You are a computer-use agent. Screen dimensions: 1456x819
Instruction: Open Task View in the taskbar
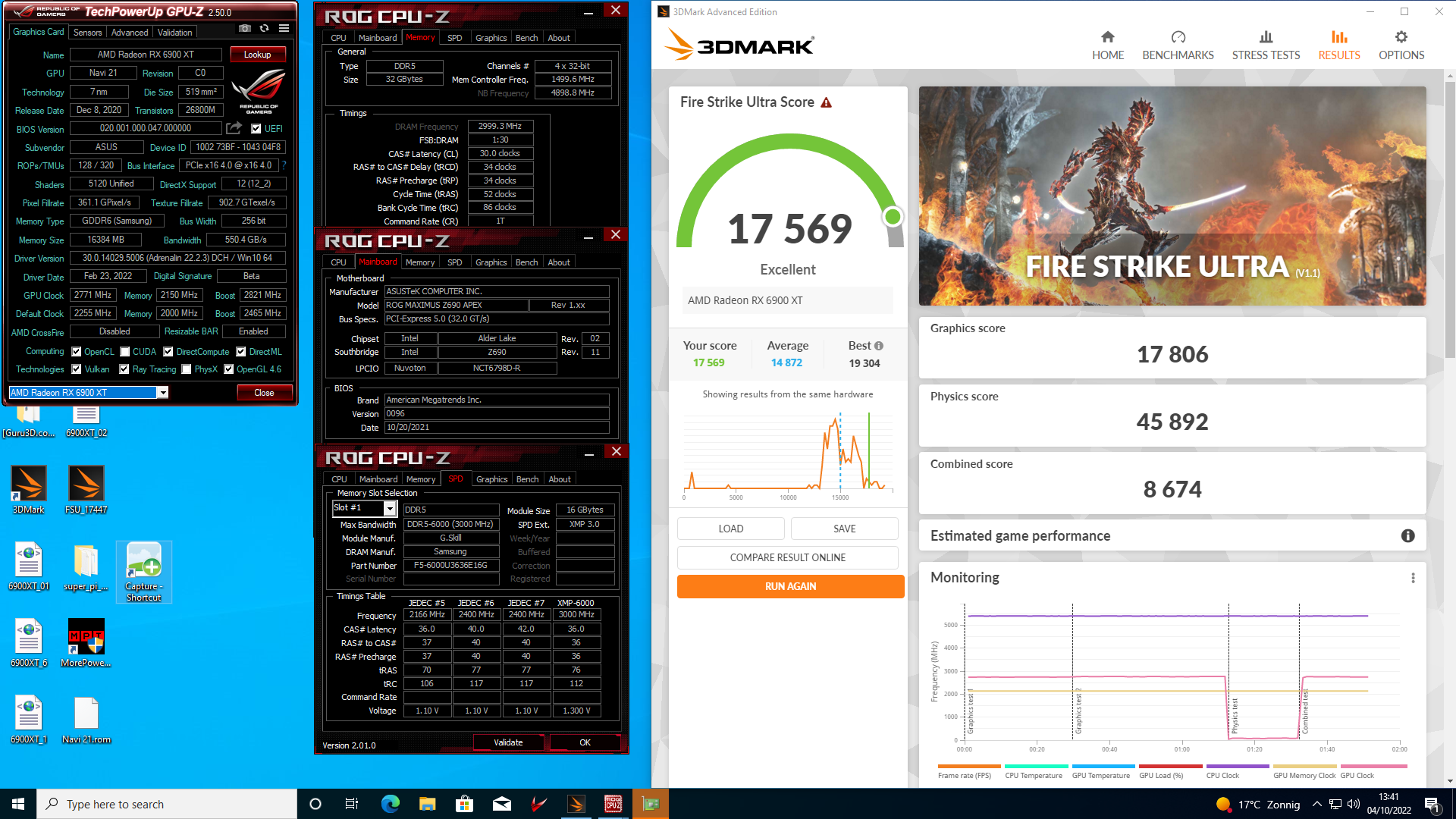point(351,804)
